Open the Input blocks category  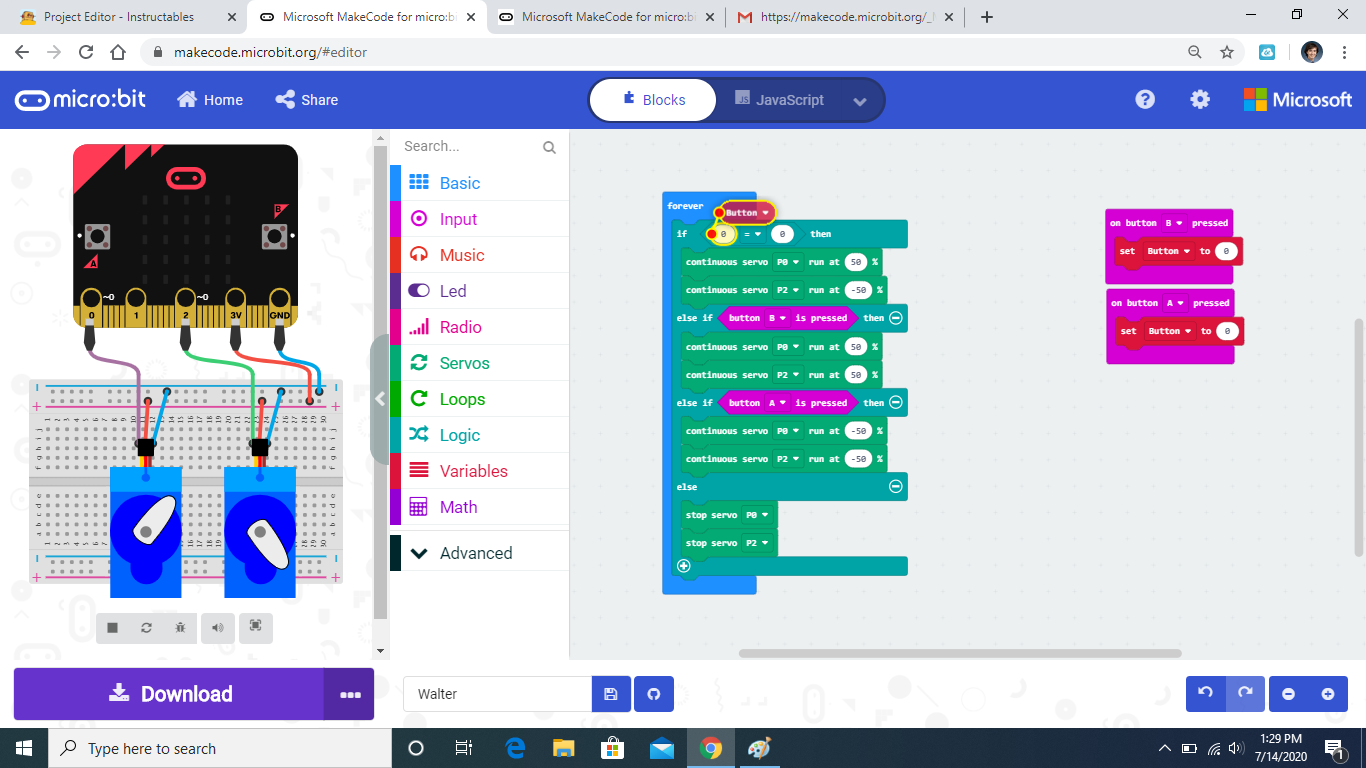479,219
